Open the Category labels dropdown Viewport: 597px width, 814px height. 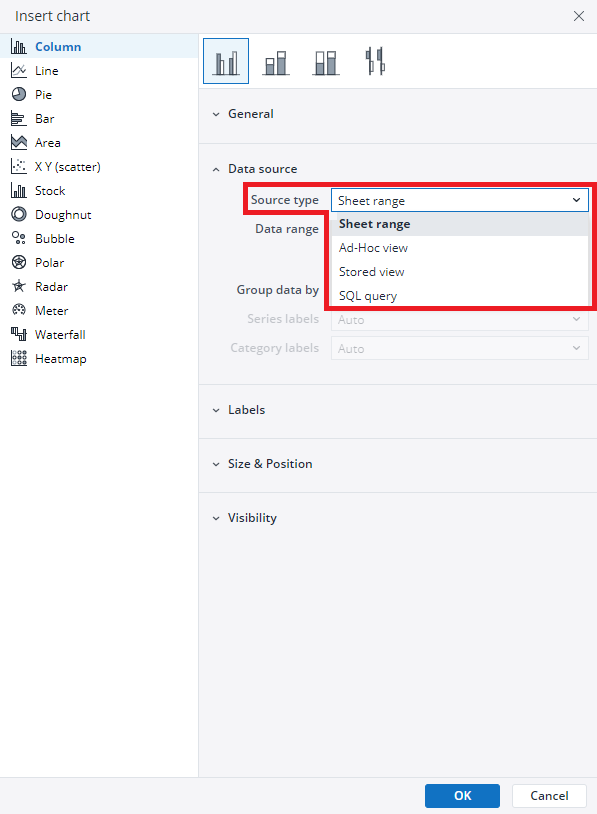(x=460, y=348)
